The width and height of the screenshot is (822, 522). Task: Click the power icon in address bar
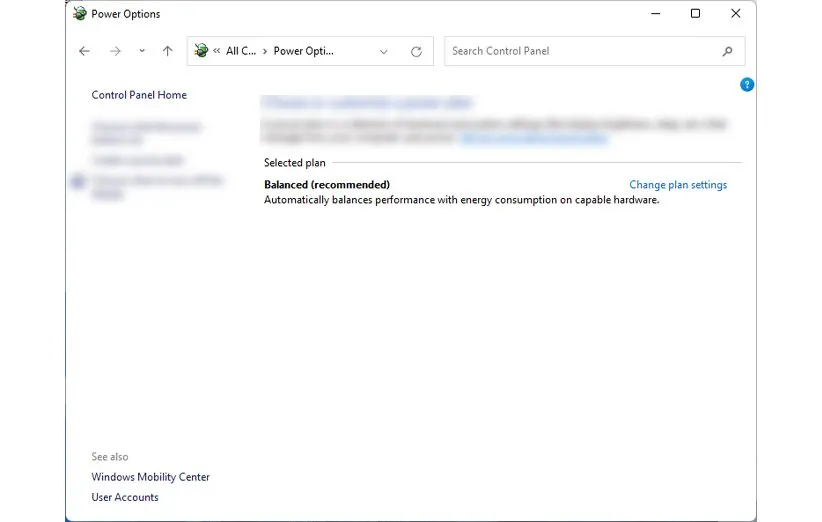click(x=201, y=51)
